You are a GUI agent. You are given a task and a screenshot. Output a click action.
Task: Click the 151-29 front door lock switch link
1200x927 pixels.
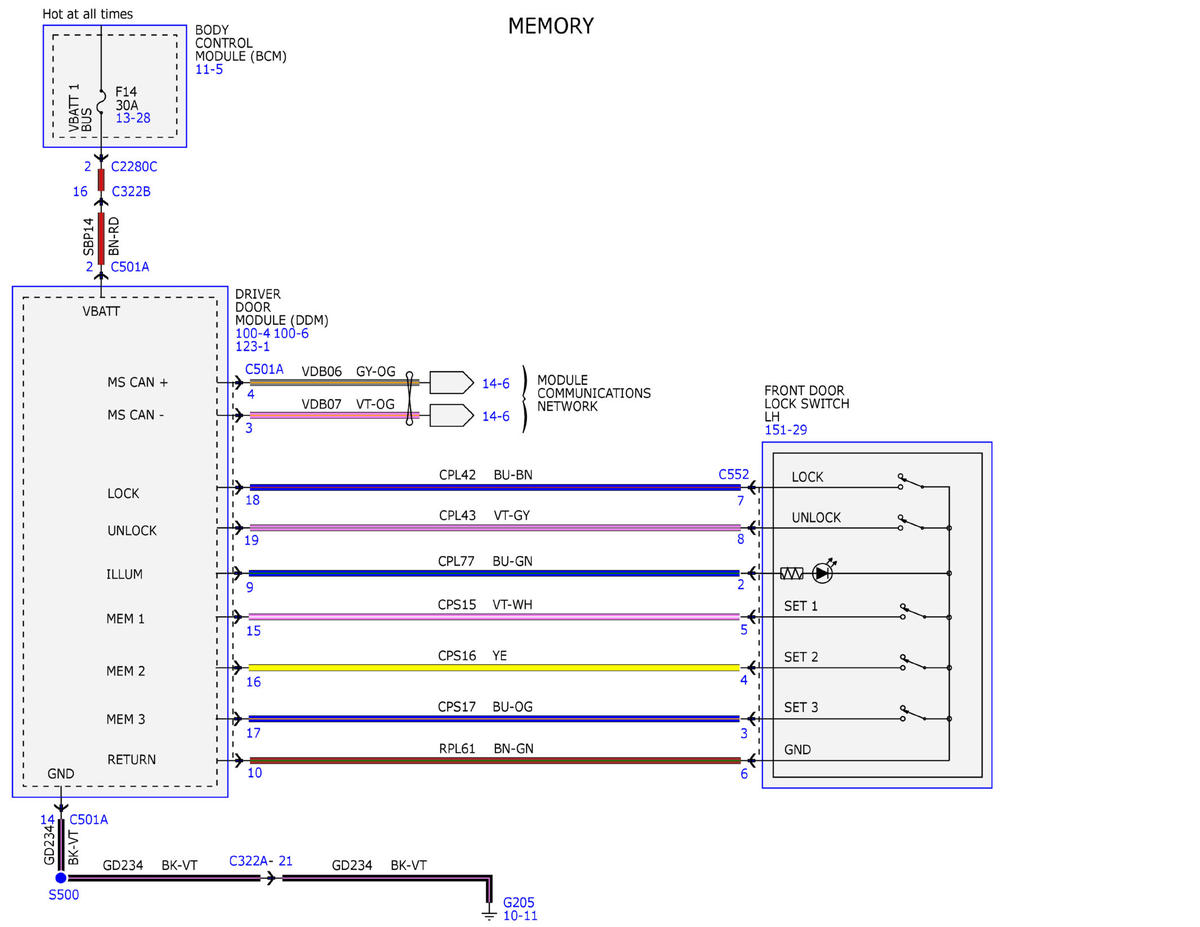point(786,430)
